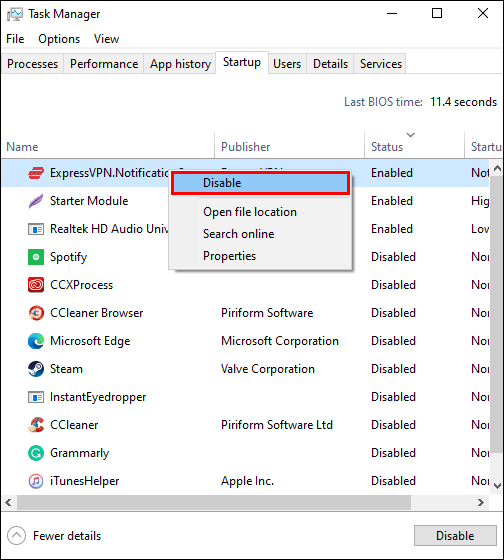Viewport: 504px width, 560px height.
Task: Choose Disable in the context menu
Action: point(260,183)
